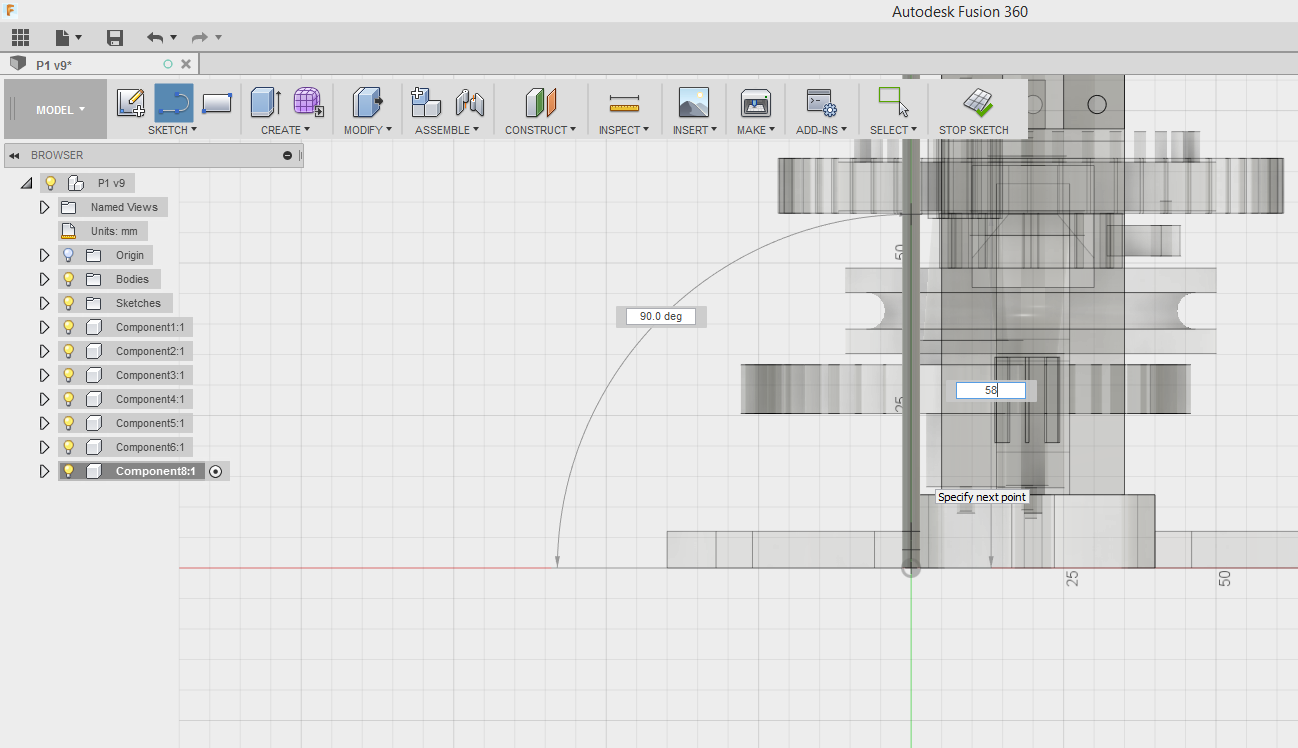Select the Construct plane icon
Viewport: 1298px width, 748px height.
(540, 102)
